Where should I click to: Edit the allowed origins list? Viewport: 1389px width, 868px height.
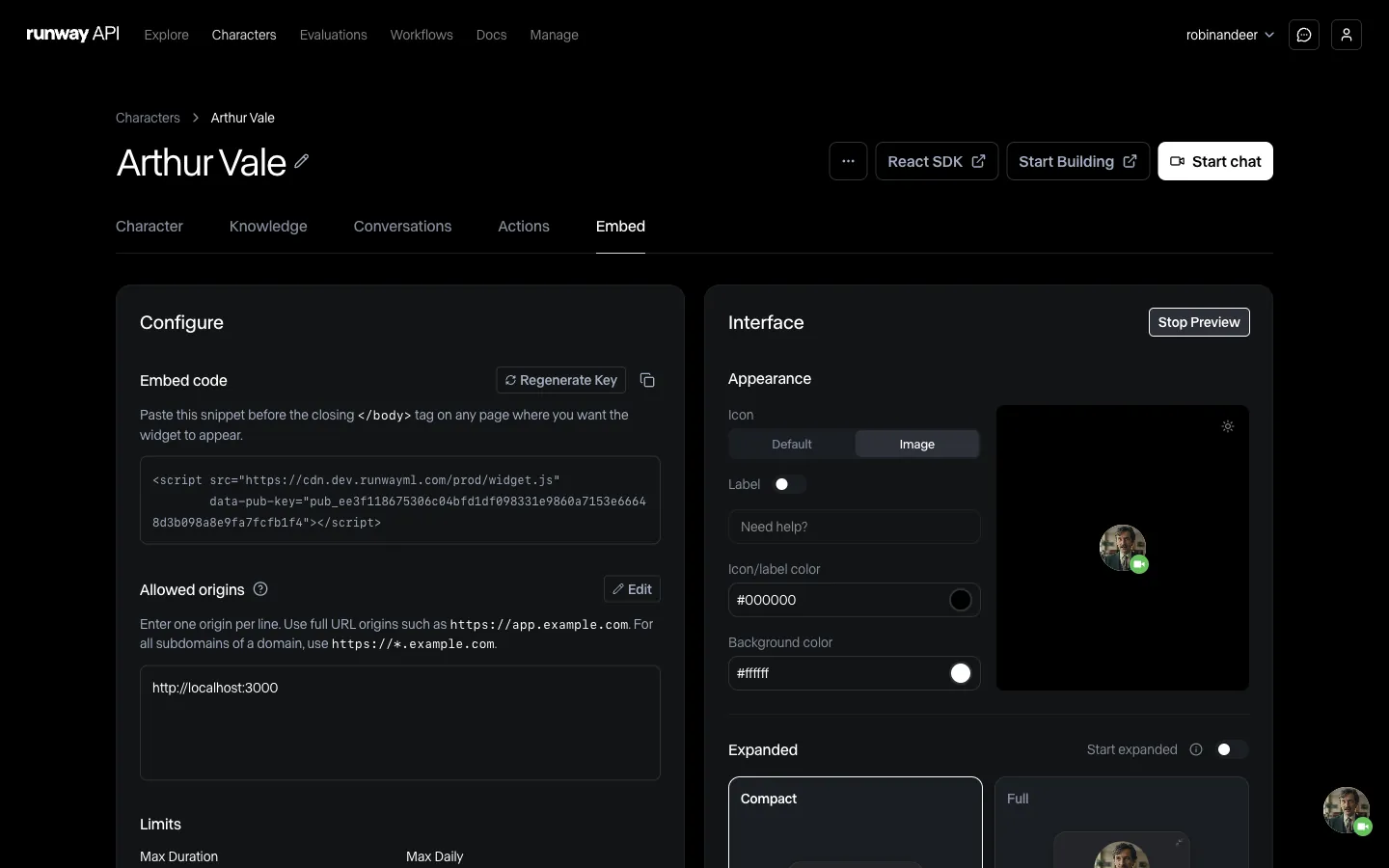632,589
